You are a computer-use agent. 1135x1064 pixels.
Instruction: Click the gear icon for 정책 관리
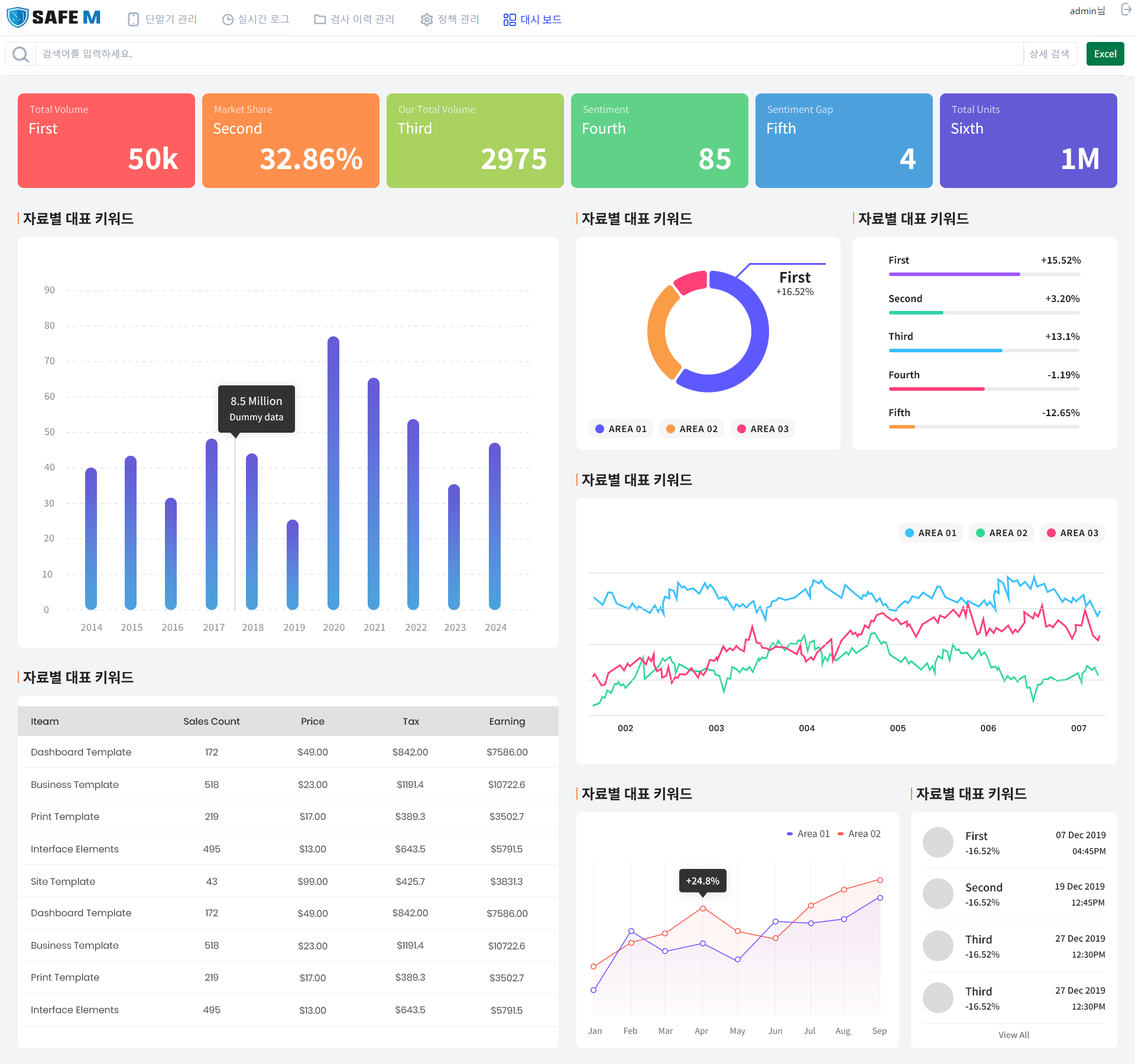click(x=426, y=20)
